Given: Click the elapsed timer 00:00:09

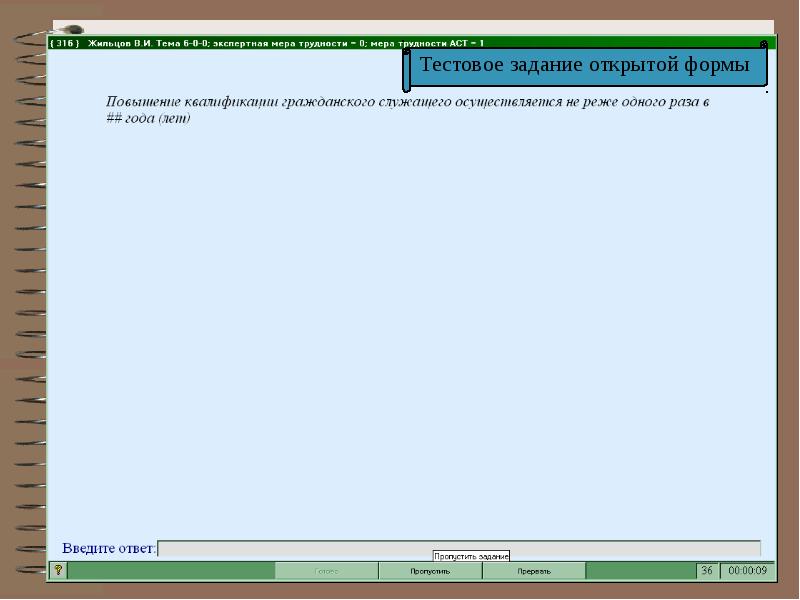Looking at the screenshot, I should (747, 571).
